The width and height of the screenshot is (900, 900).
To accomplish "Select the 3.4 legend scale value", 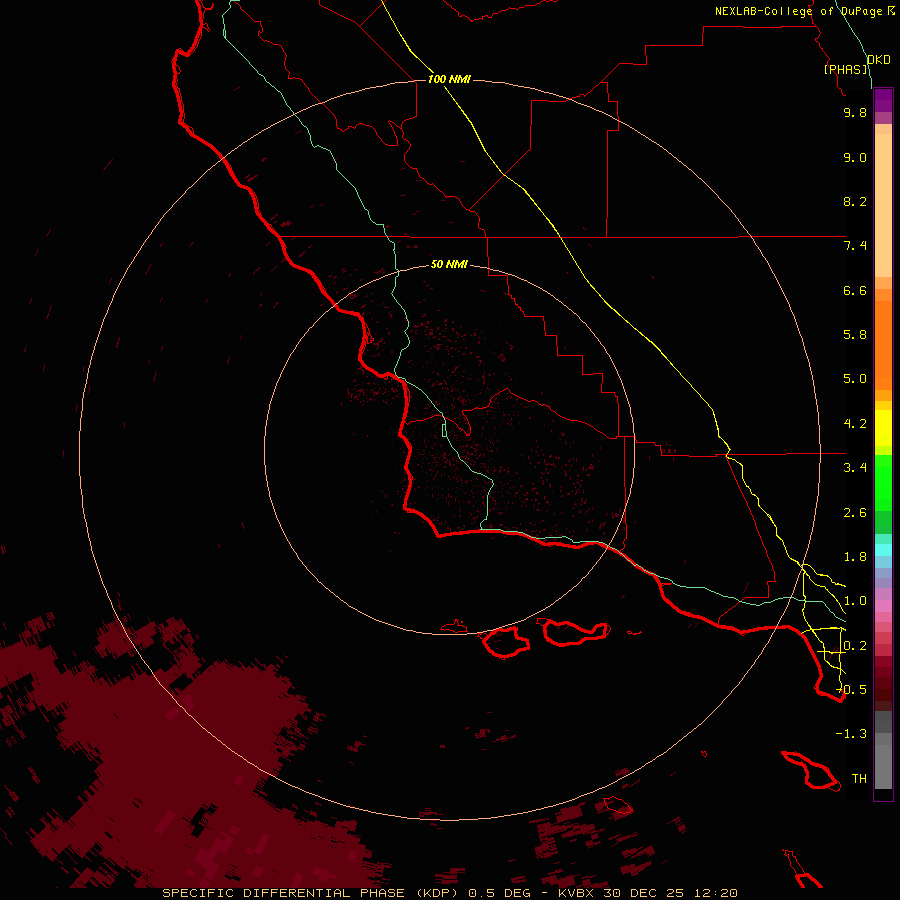I will pos(855,468).
